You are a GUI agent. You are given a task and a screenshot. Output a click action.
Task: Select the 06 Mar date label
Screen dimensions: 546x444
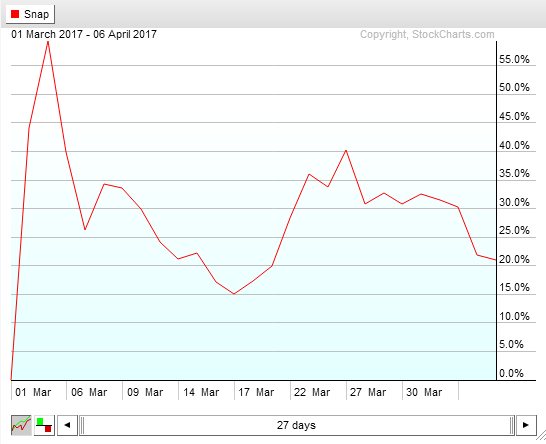pos(89,392)
